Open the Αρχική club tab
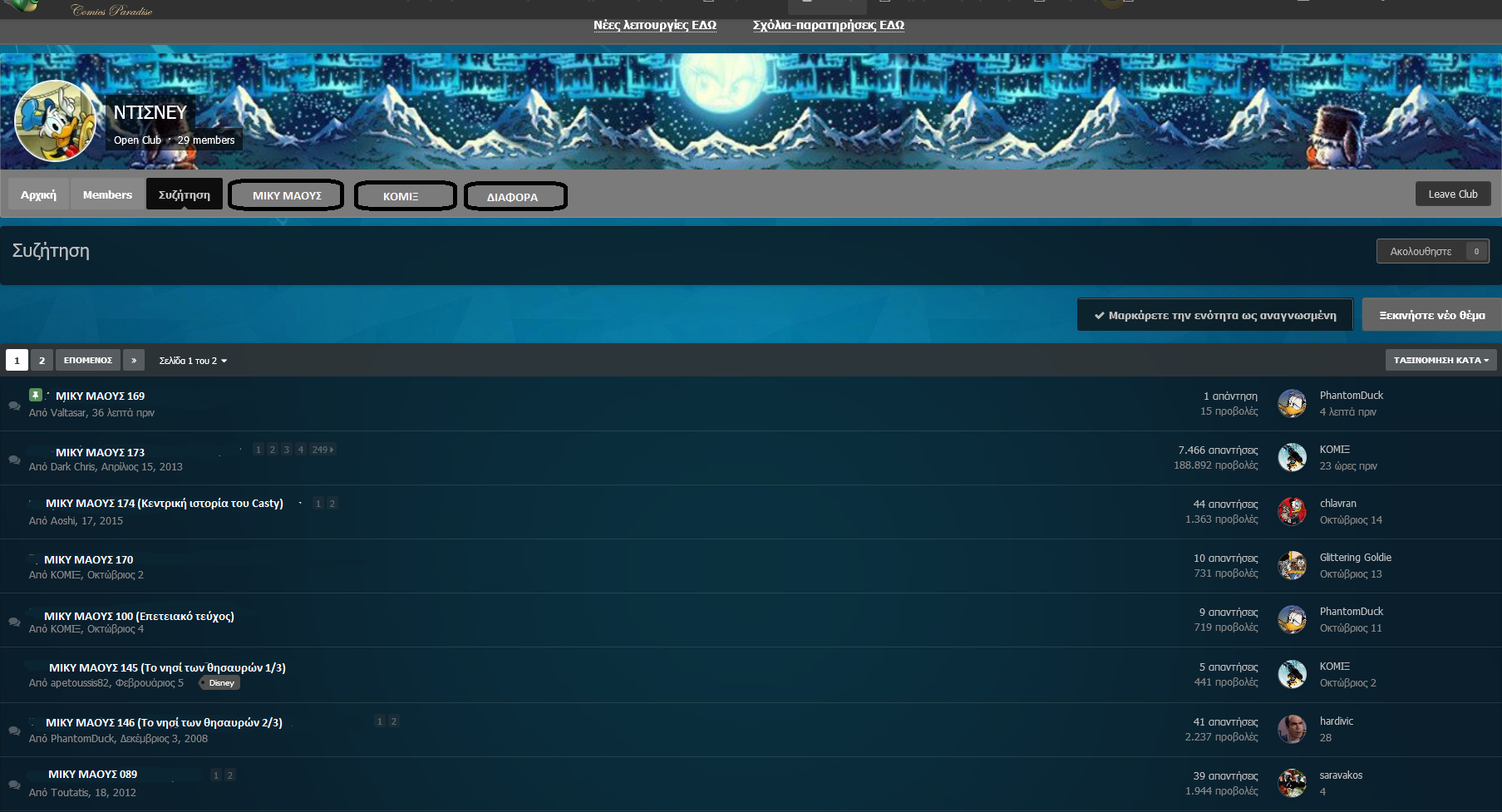 click(39, 194)
